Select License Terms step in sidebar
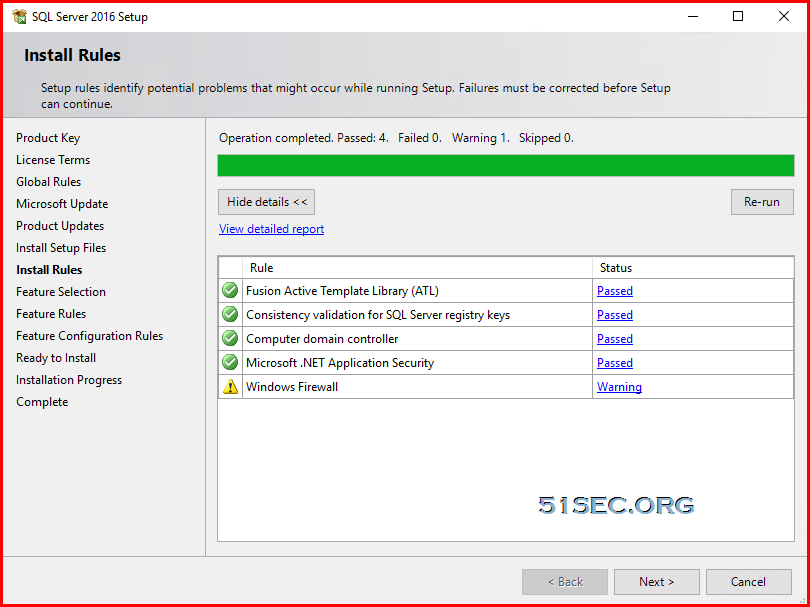 (x=53, y=160)
